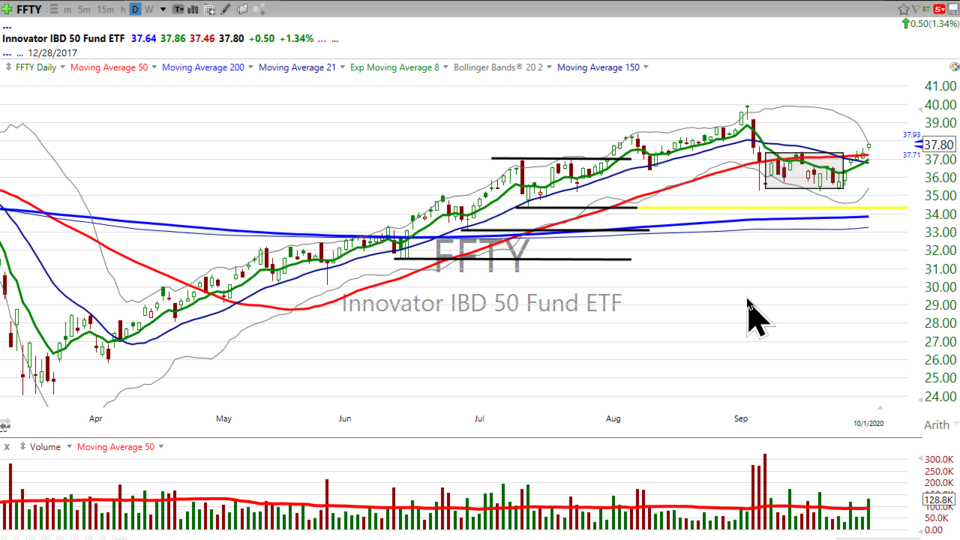960x540 pixels.
Task: Click the 37.80 current price label
Action: click(x=939, y=144)
